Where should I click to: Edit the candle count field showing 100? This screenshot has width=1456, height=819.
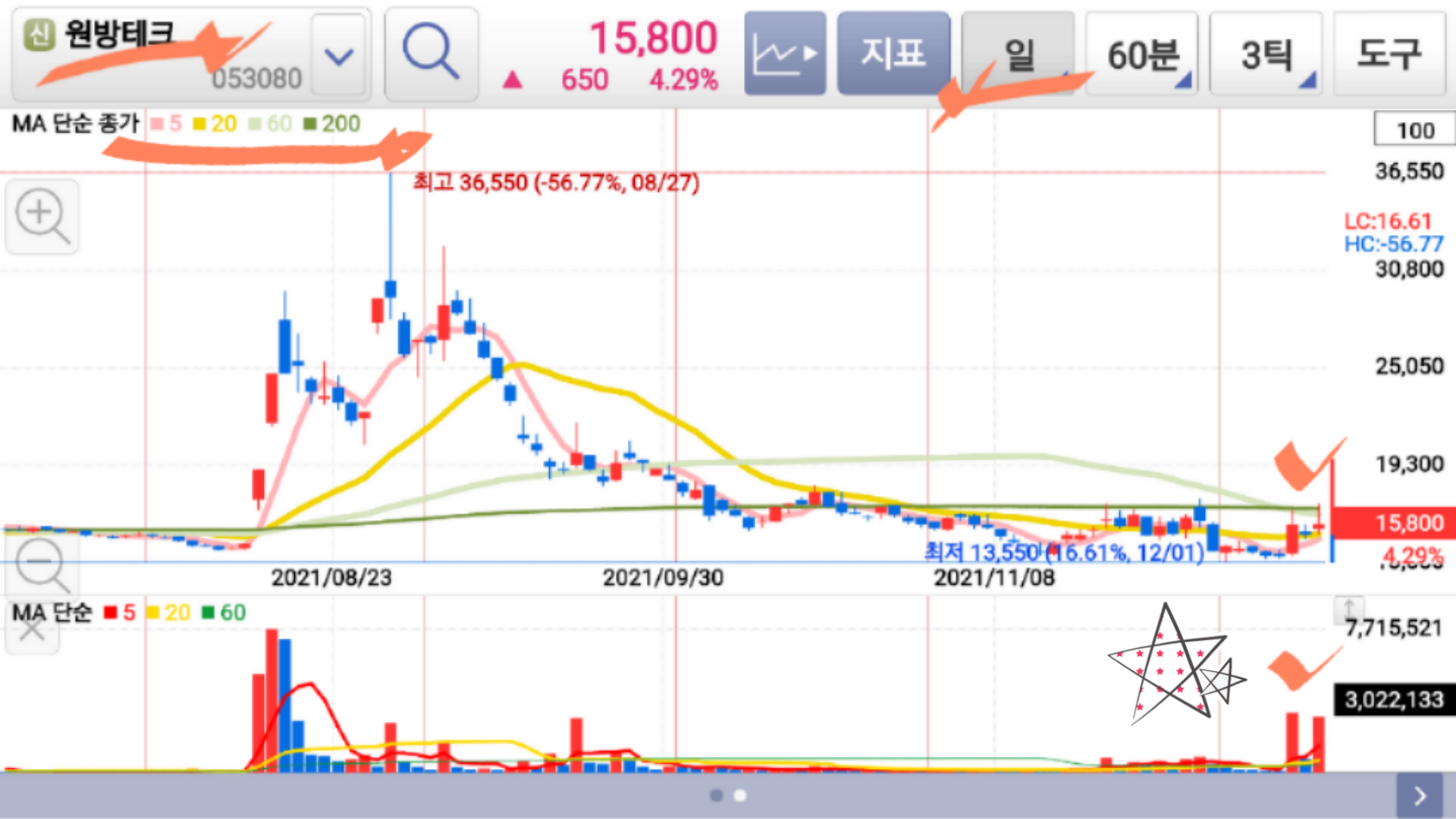click(x=1415, y=130)
